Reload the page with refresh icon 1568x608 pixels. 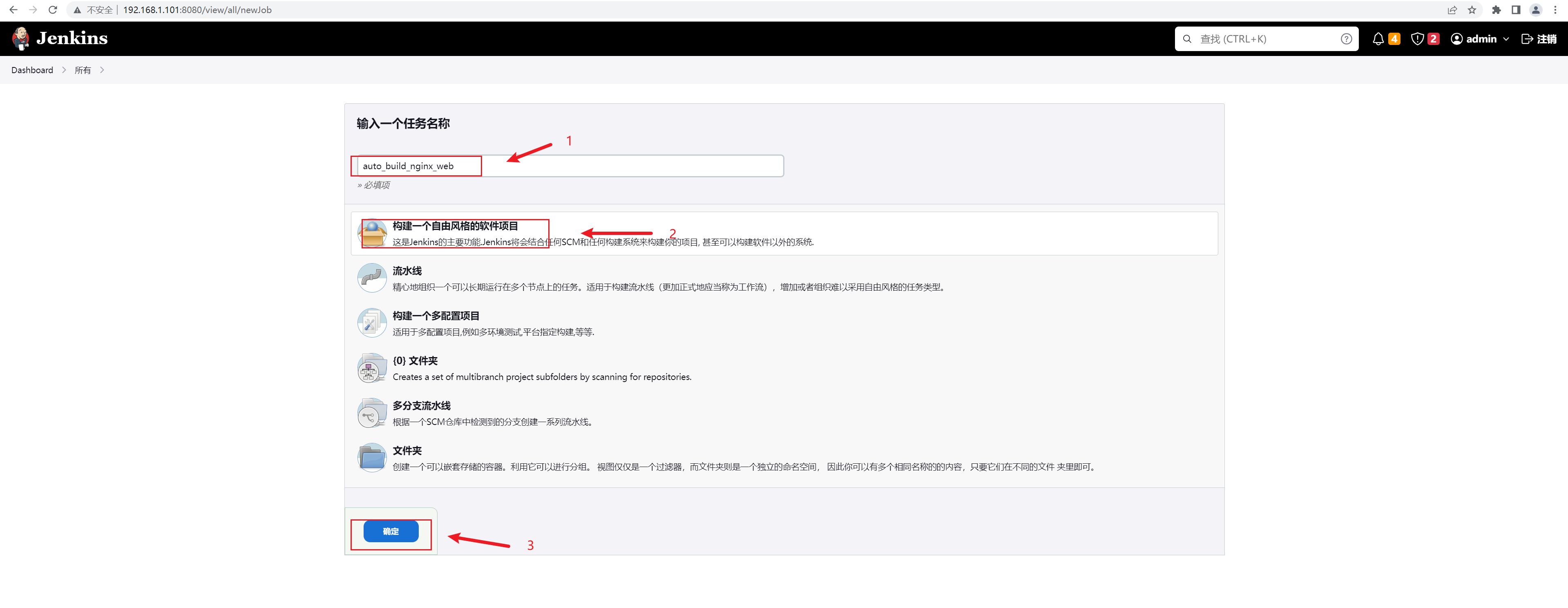coord(53,10)
